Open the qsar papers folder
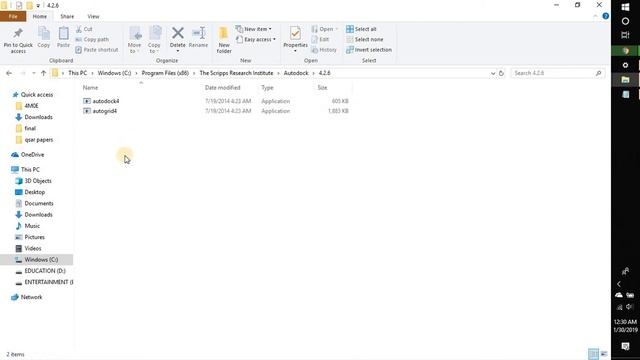This screenshot has width=640, height=360. coord(39,140)
